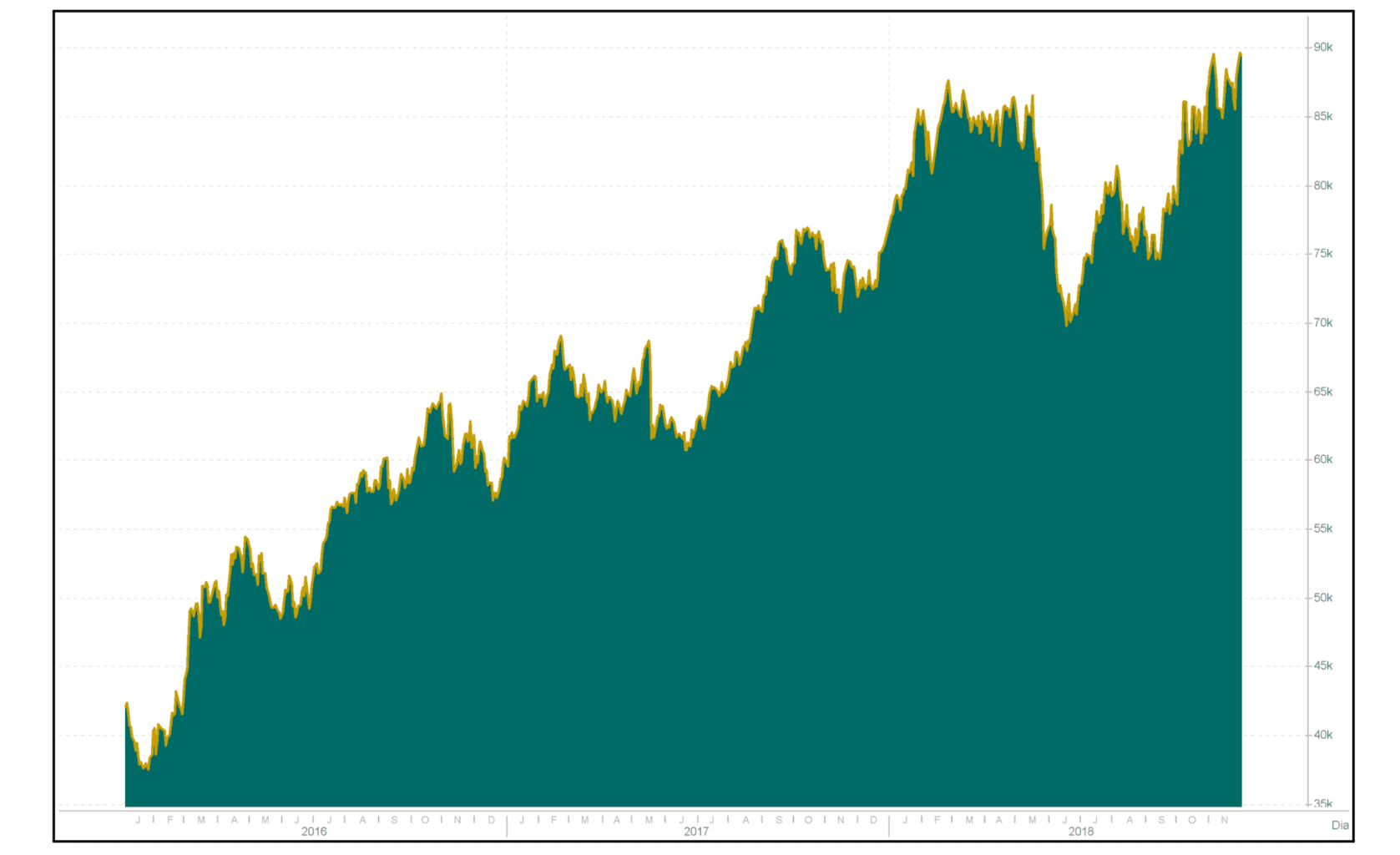Select the F month label above 2016
Screen dimensions: 1400x855
coord(169,820)
